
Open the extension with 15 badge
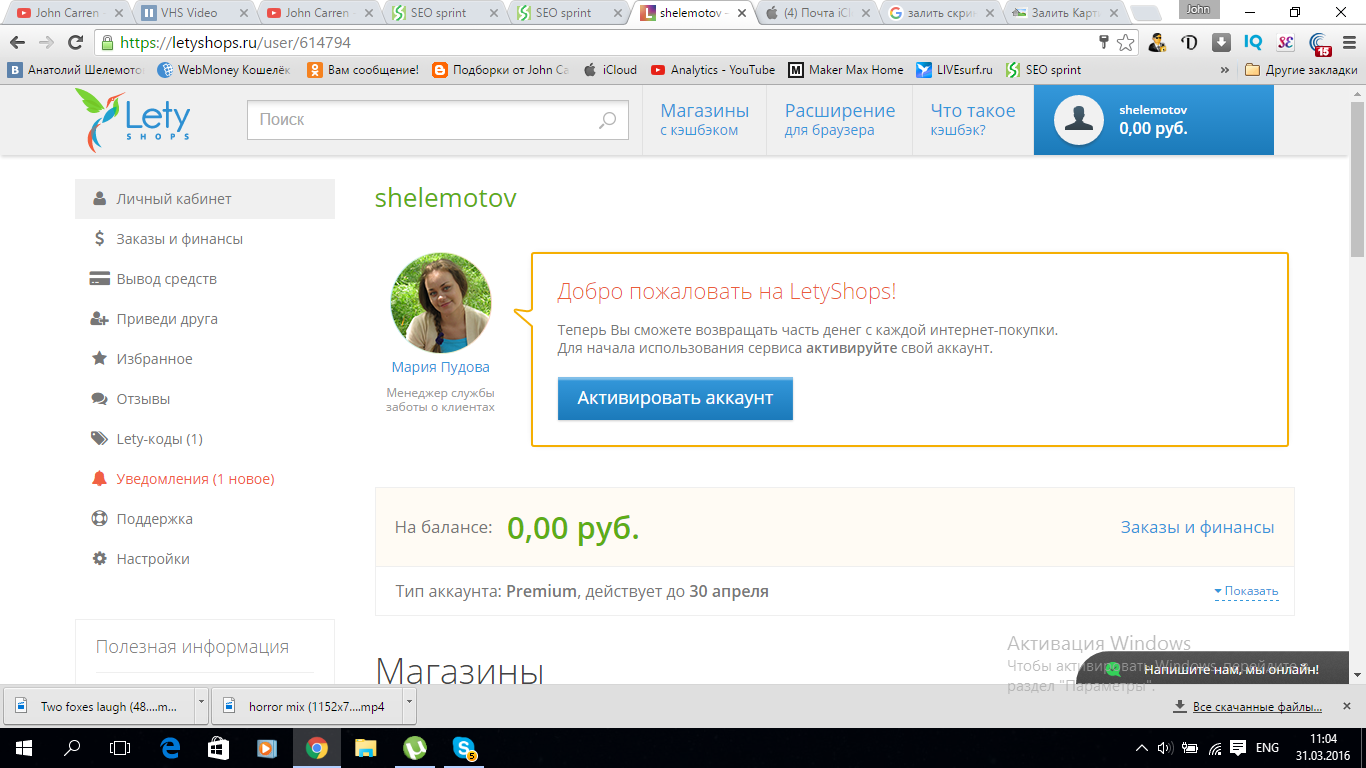1318,44
